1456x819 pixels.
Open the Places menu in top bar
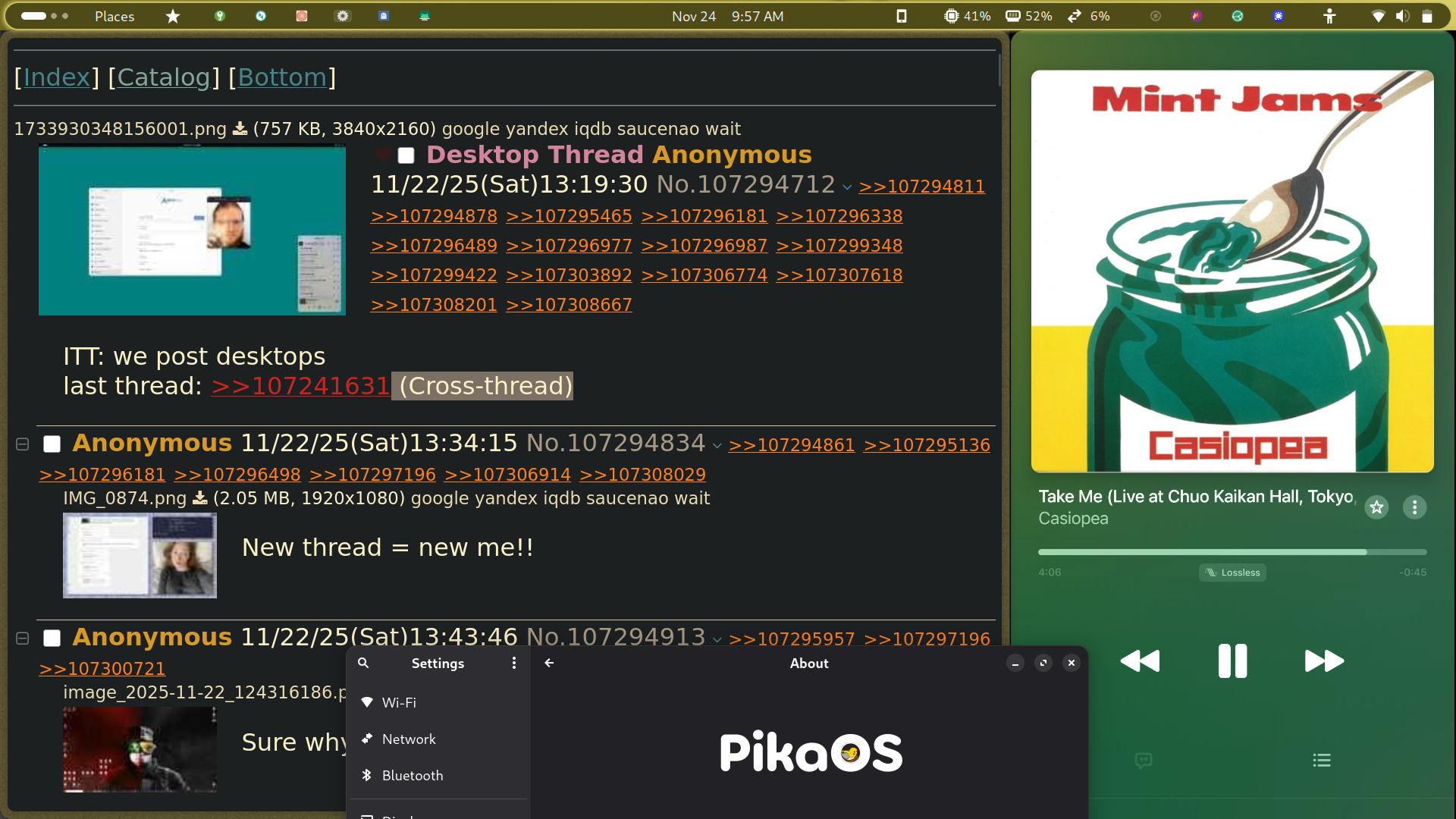click(115, 16)
